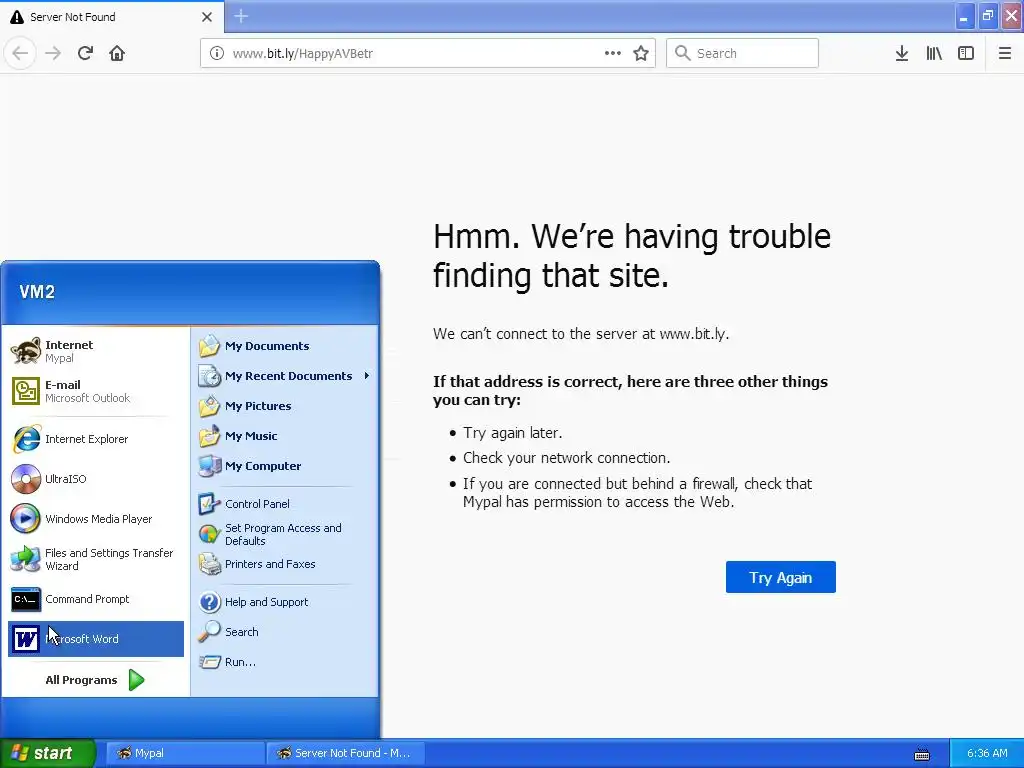Viewport: 1024px width, 768px height.
Task: Launch Internet Explorer from Start menu
Action: (96, 439)
